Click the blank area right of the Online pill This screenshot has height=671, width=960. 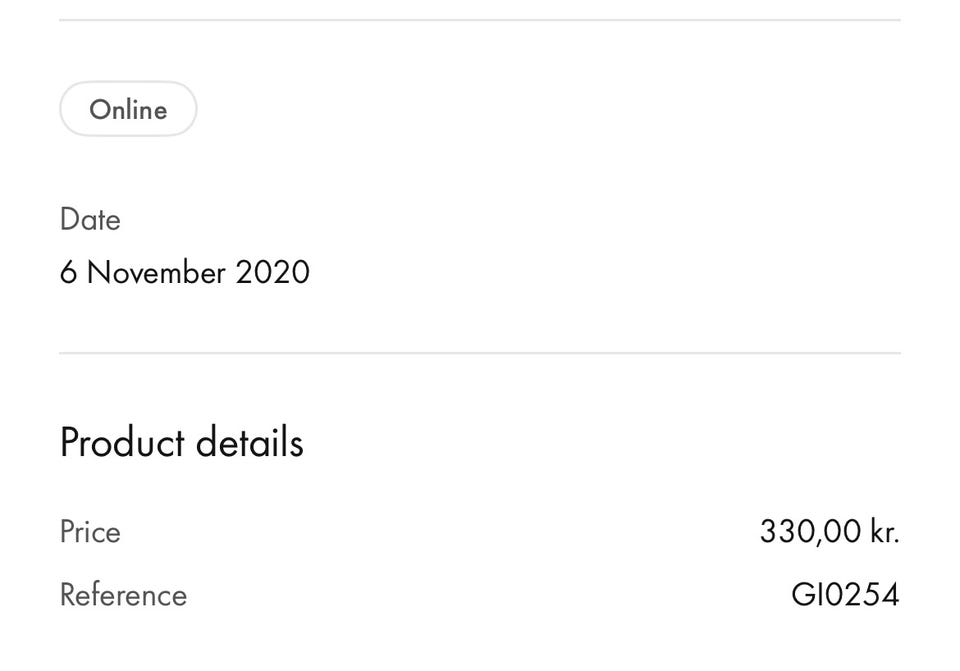pyautogui.click(x=550, y=109)
